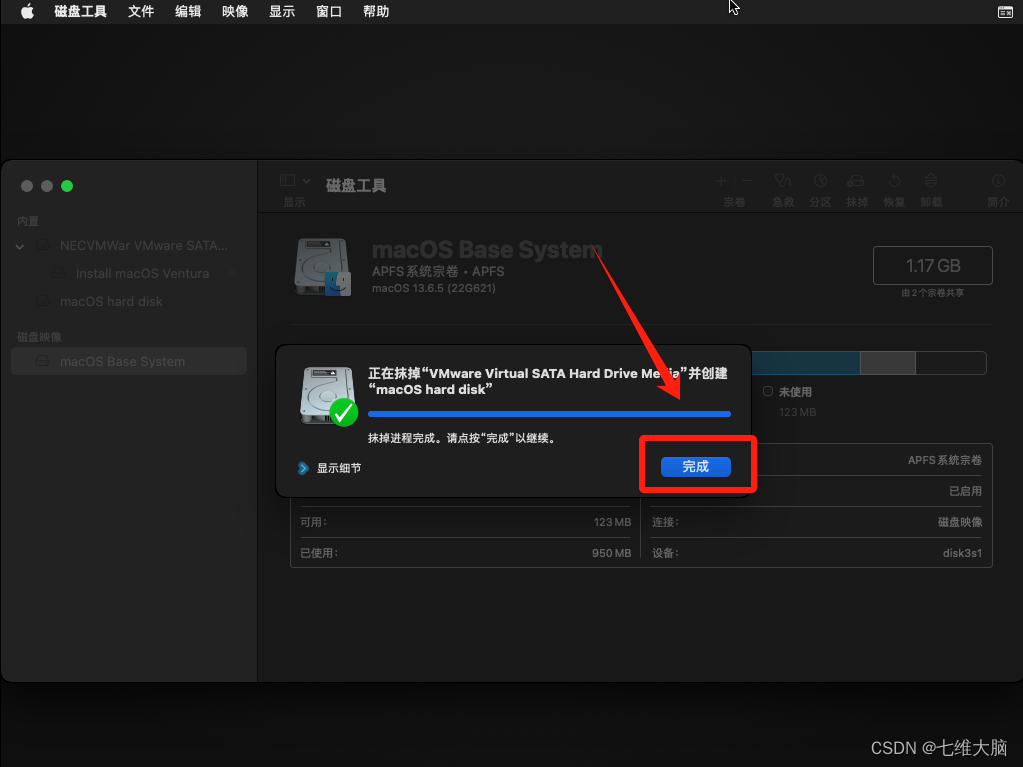The height and width of the screenshot is (767, 1023).
Task: Open the 显示 menu in menu bar
Action: click(x=282, y=11)
